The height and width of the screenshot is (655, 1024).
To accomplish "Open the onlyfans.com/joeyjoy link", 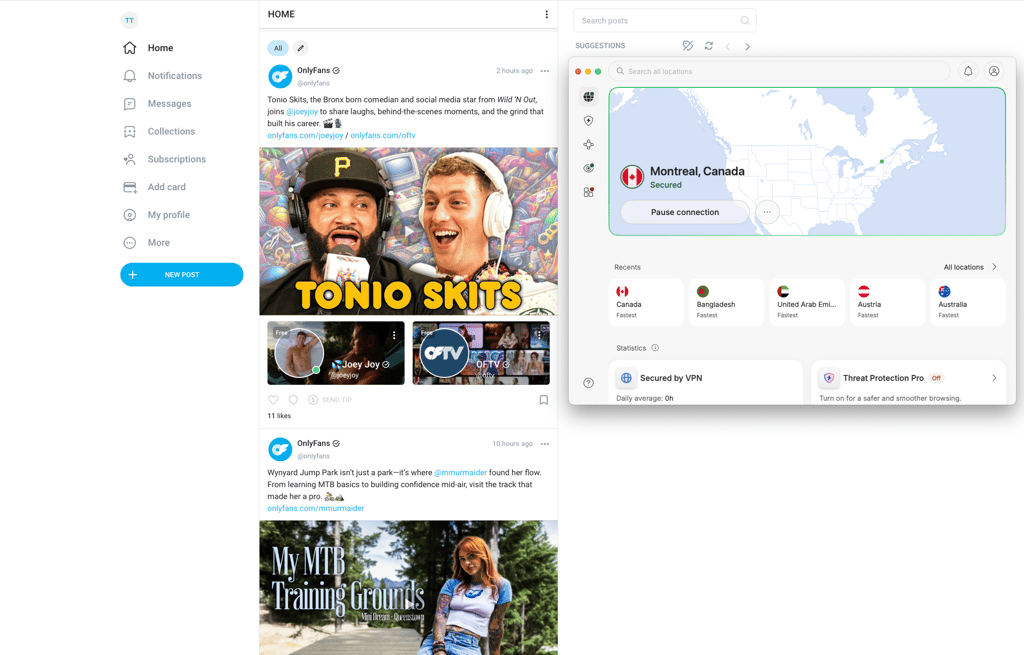I will pyautogui.click(x=305, y=135).
